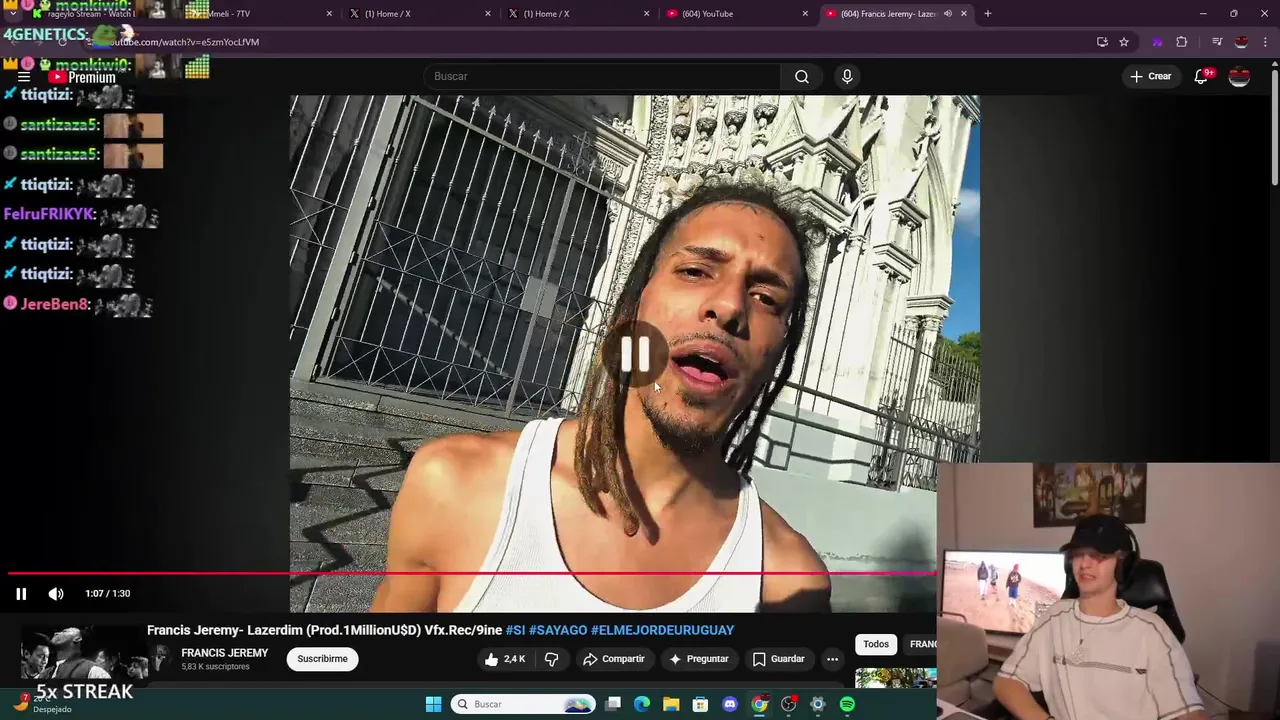The height and width of the screenshot is (720, 1280).
Task: Click the Chrome profile avatar
Action: [x=1241, y=42]
